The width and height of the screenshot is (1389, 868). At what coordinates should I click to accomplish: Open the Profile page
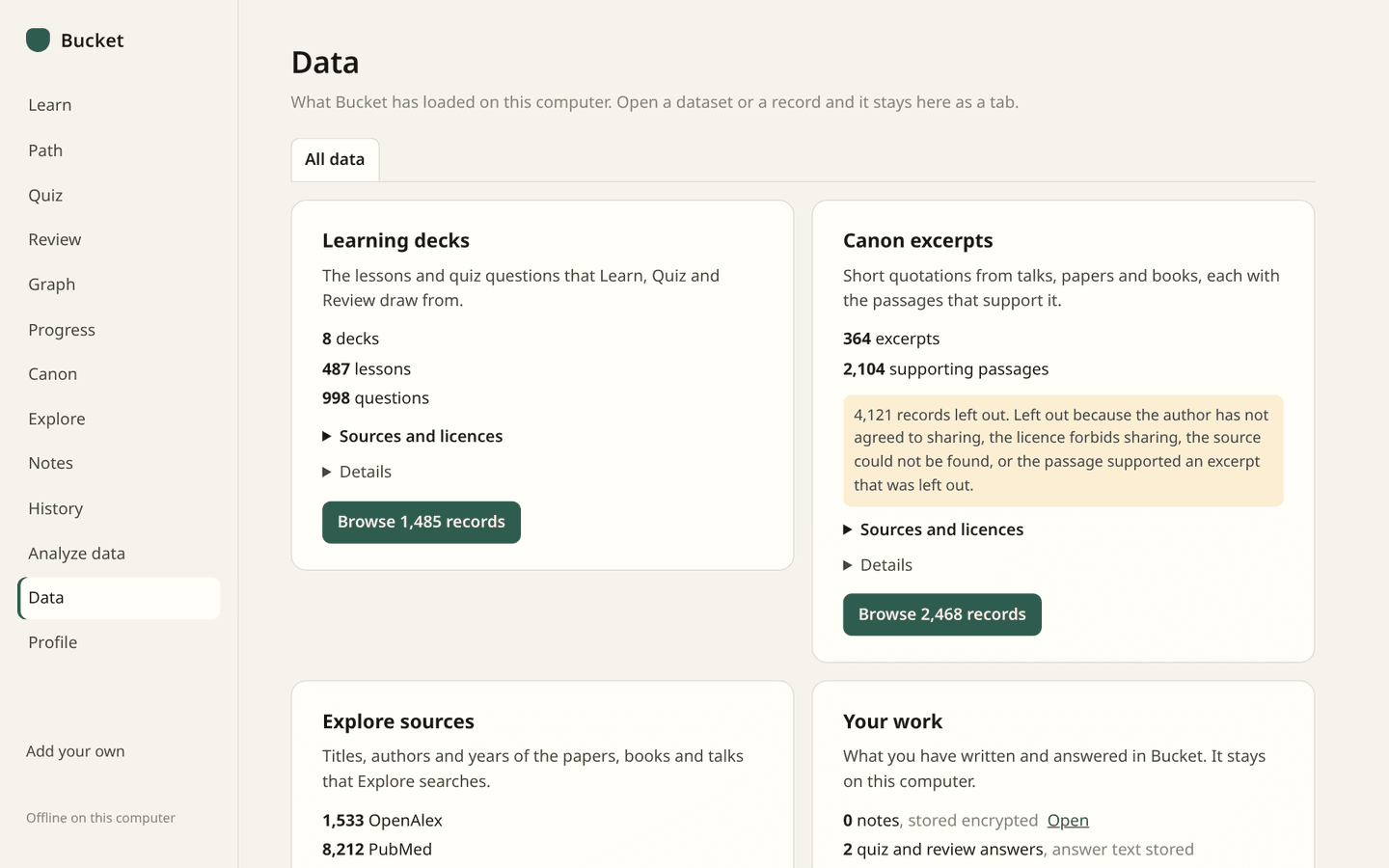click(119, 642)
